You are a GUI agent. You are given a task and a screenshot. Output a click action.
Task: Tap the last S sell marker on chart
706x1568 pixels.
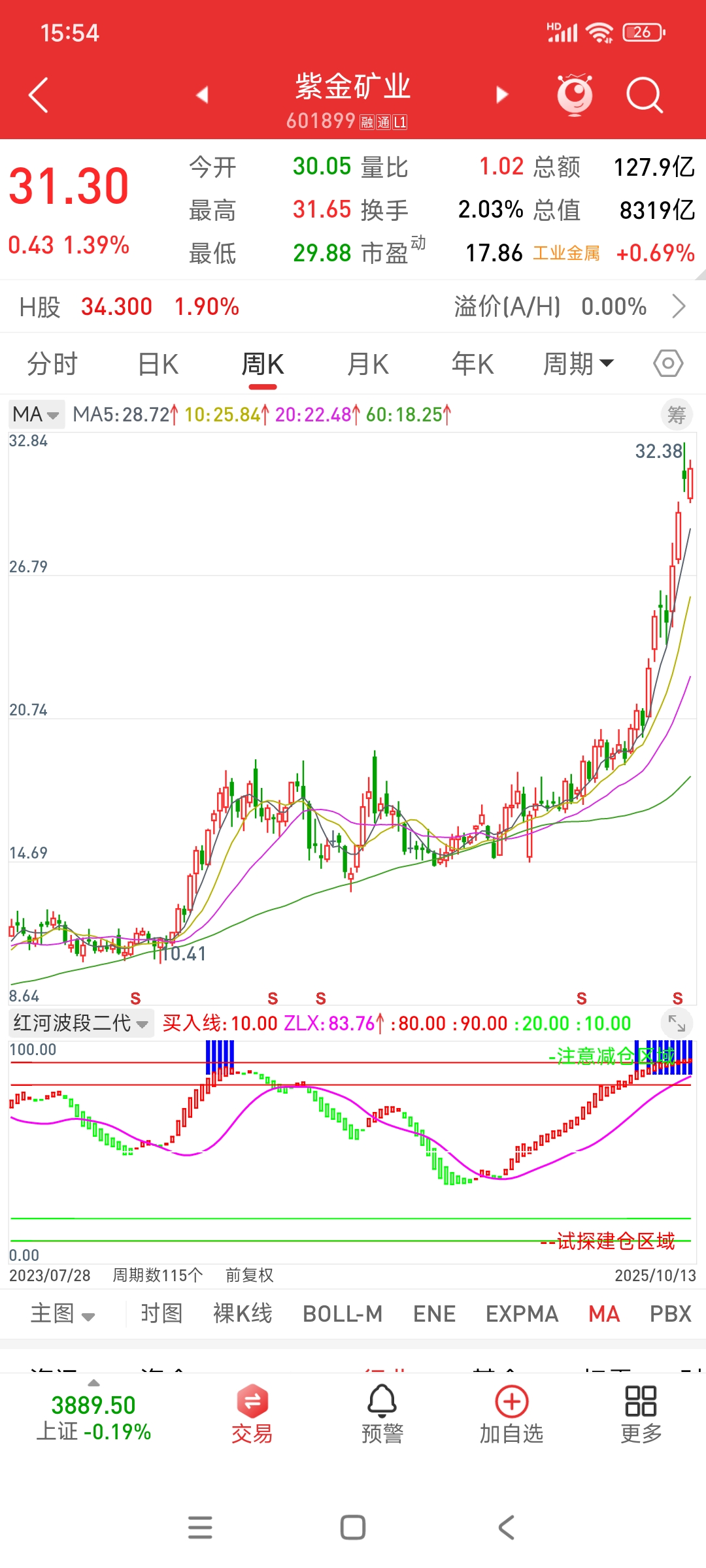pyautogui.click(x=677, y=998)
